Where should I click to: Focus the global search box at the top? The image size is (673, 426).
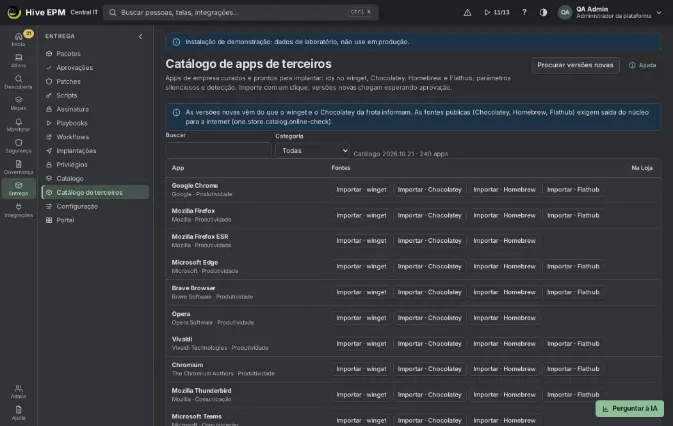[x=241, y=12]
